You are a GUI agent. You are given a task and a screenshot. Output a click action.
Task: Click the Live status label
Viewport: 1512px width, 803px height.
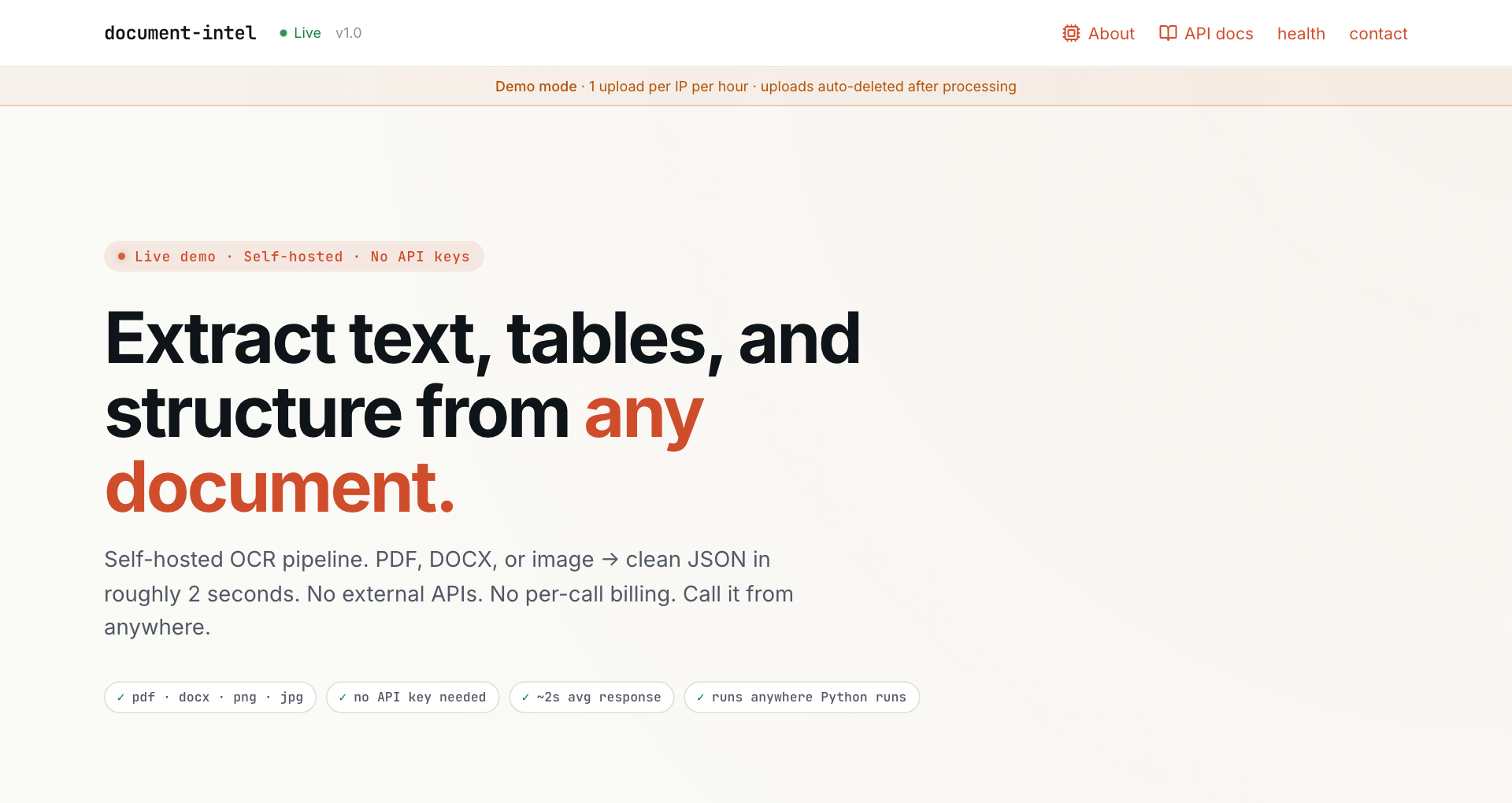point(307,33)
